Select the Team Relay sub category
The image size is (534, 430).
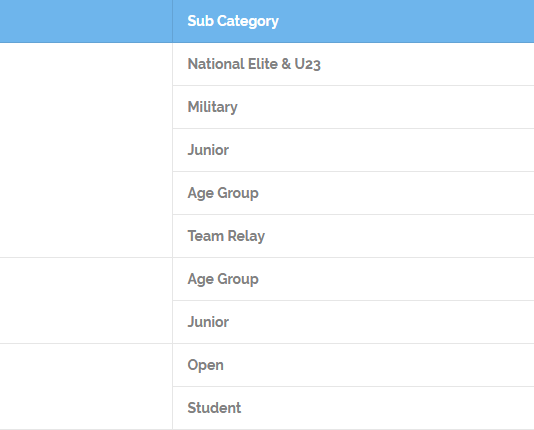(353, 236)
